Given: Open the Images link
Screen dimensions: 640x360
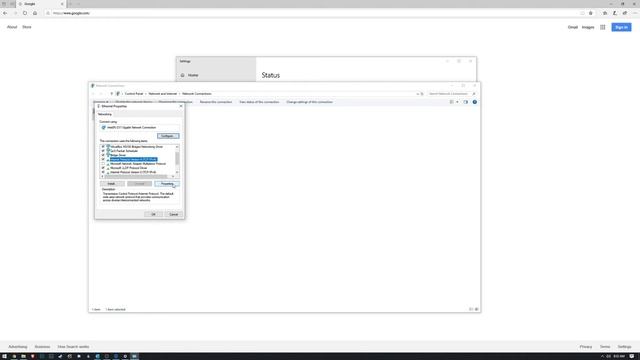Looking at the screenshot, I should (588, 27).
